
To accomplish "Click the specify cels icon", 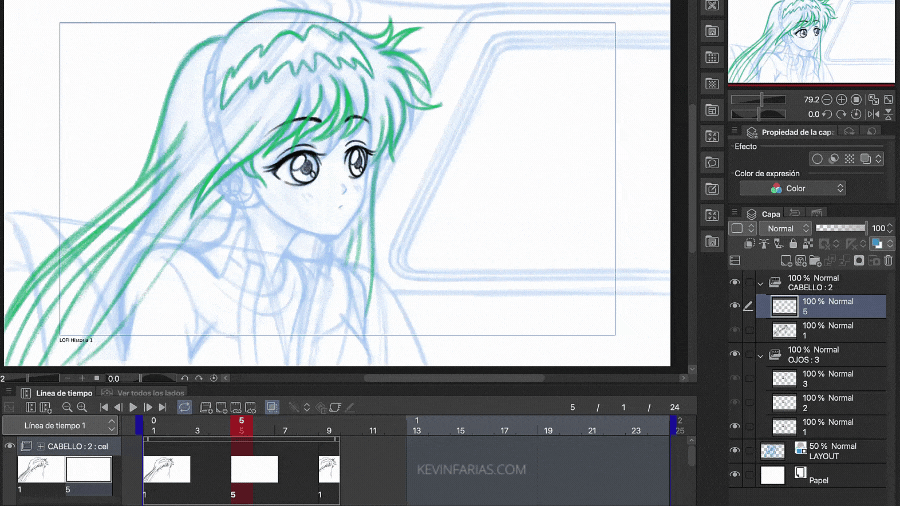I will 236,407.
